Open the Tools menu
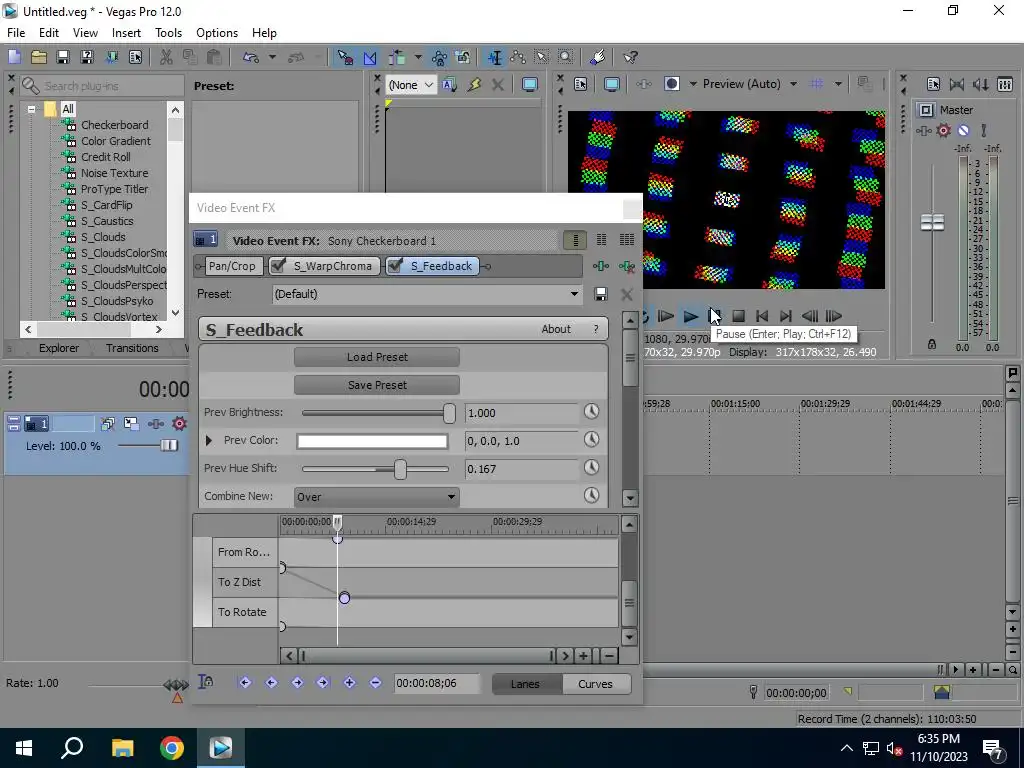Viewport: 1024px width, 768px height. pos(168,33)
